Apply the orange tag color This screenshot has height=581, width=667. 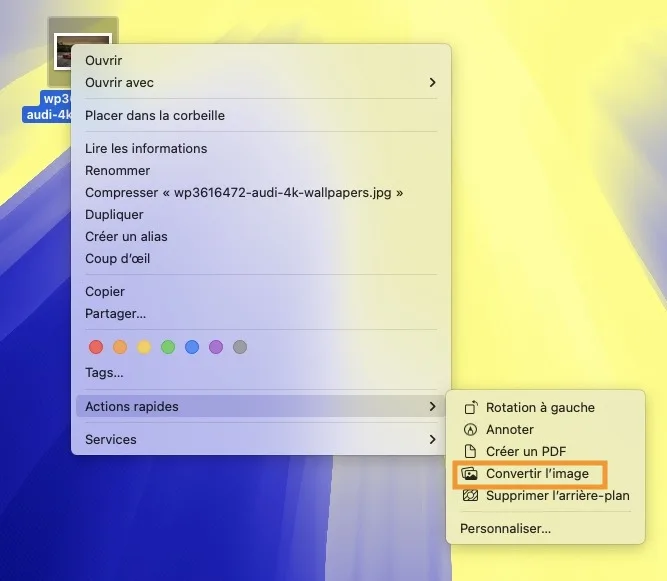click(x=120, y=347)
